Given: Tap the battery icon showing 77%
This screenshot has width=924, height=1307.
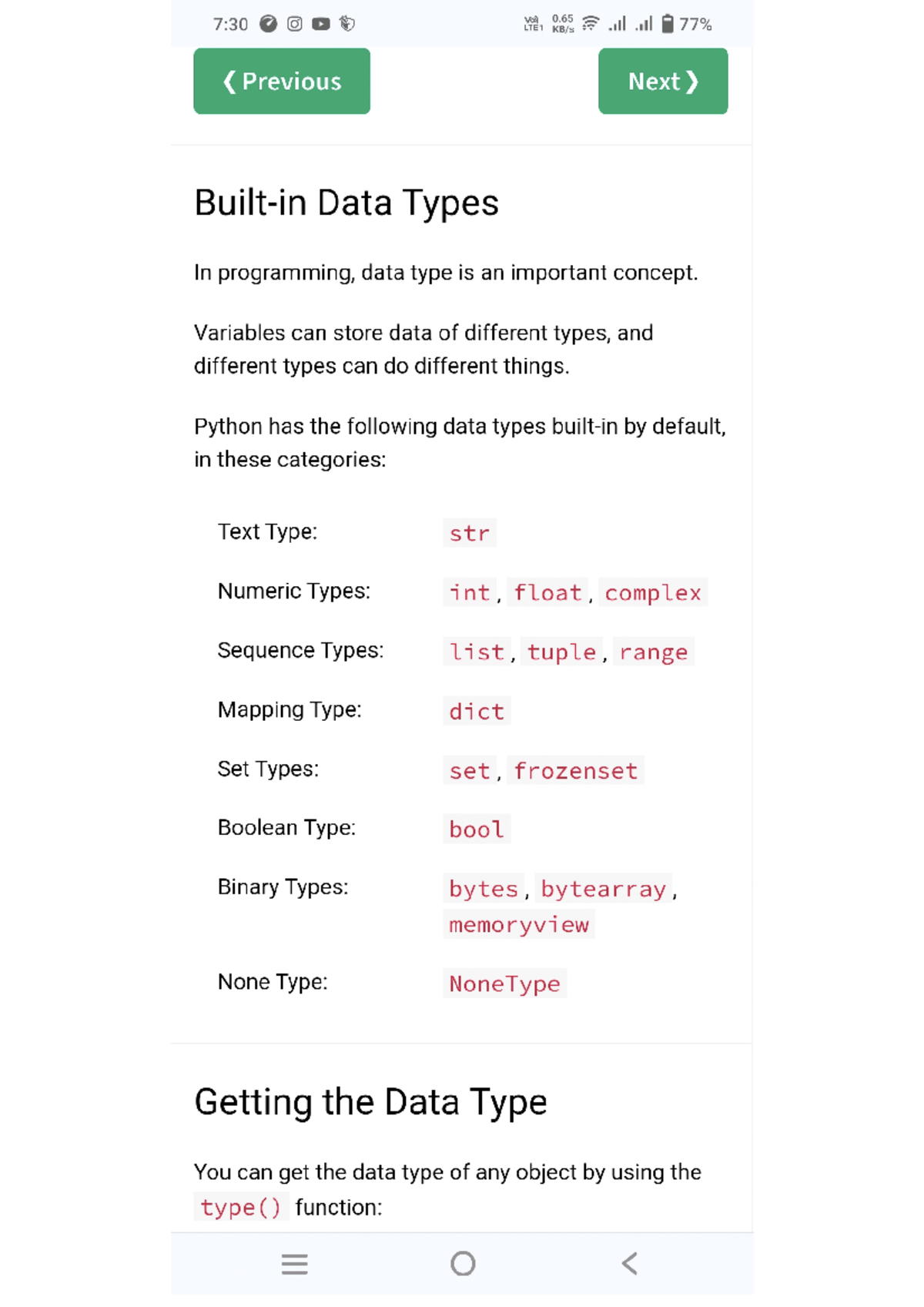Looking at the screenshot, I should (668, 24).
